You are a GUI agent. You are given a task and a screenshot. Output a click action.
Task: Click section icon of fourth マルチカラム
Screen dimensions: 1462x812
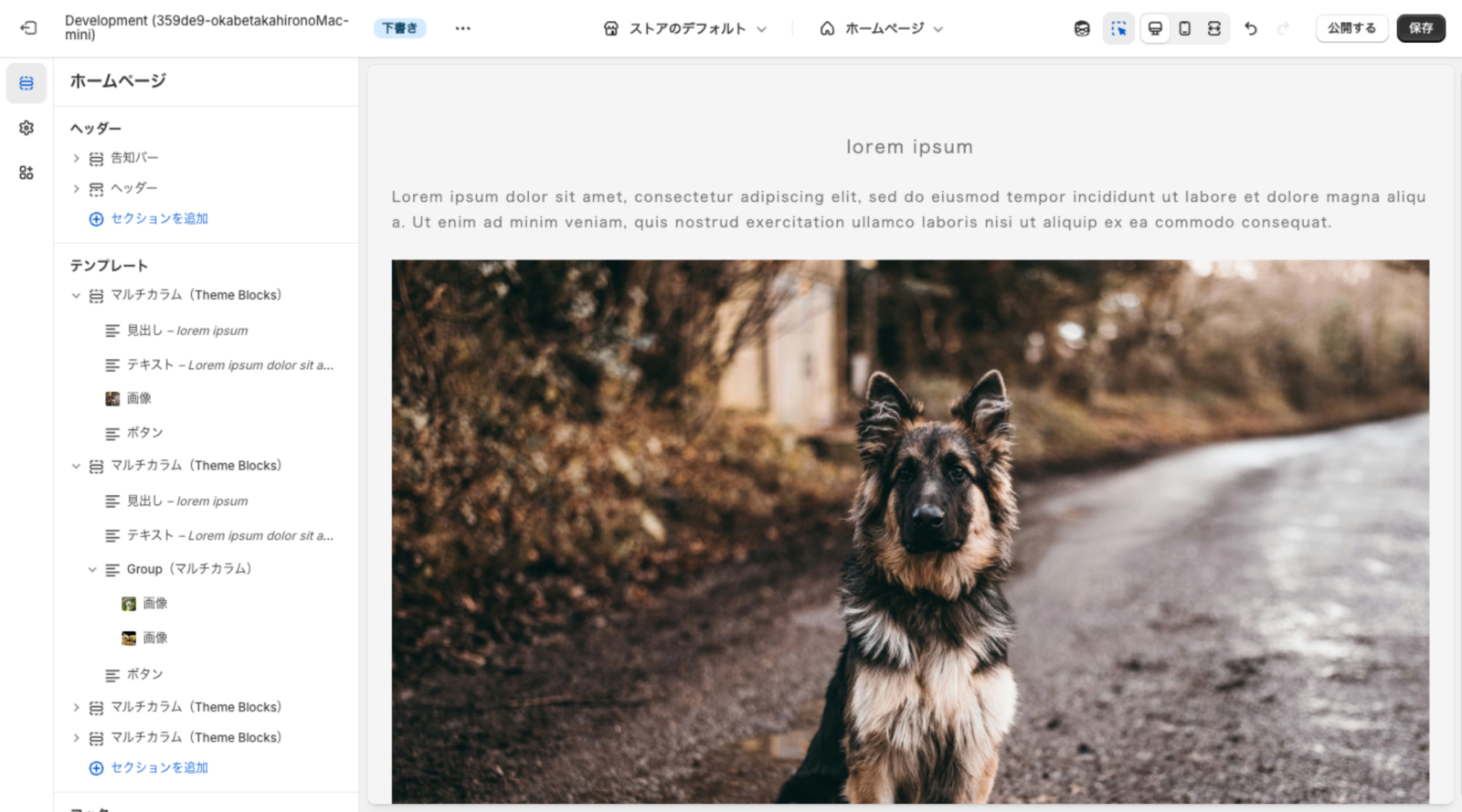[x=96, y=738]
